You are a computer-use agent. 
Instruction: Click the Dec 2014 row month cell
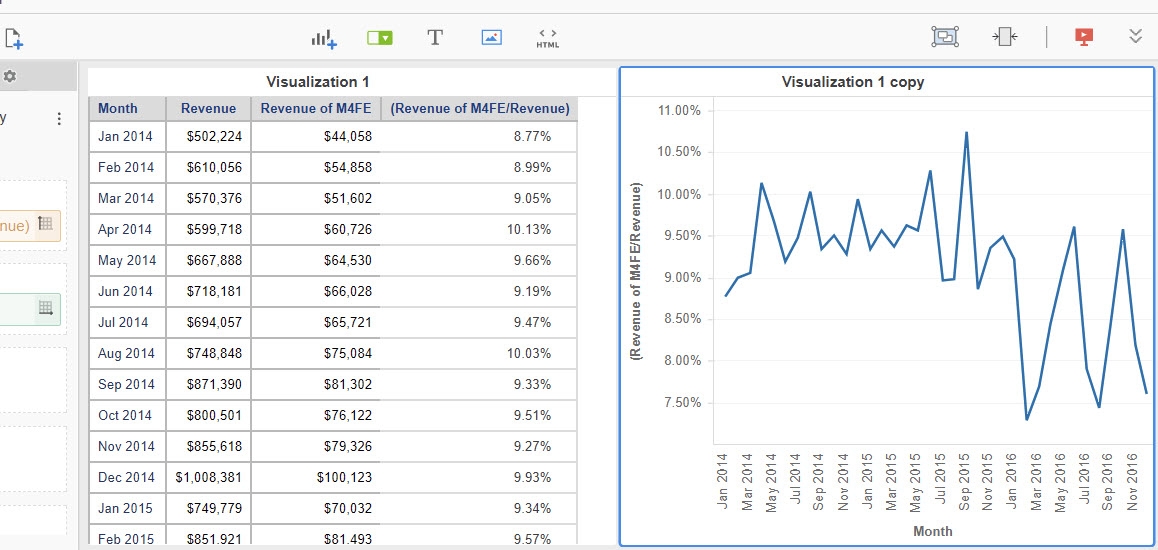(x=126, y=477)
